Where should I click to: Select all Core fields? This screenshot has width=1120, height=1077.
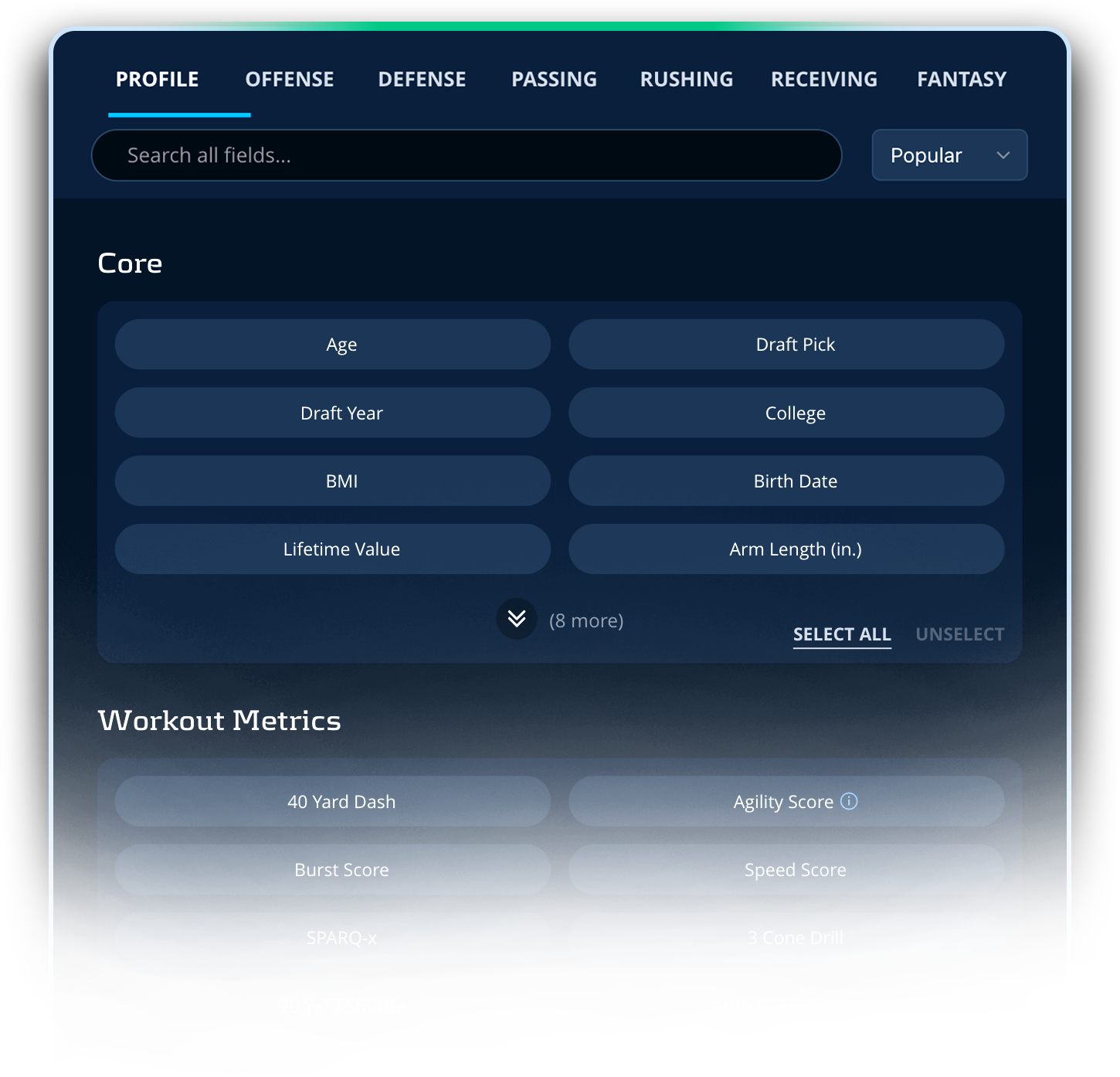click(842, 634)
